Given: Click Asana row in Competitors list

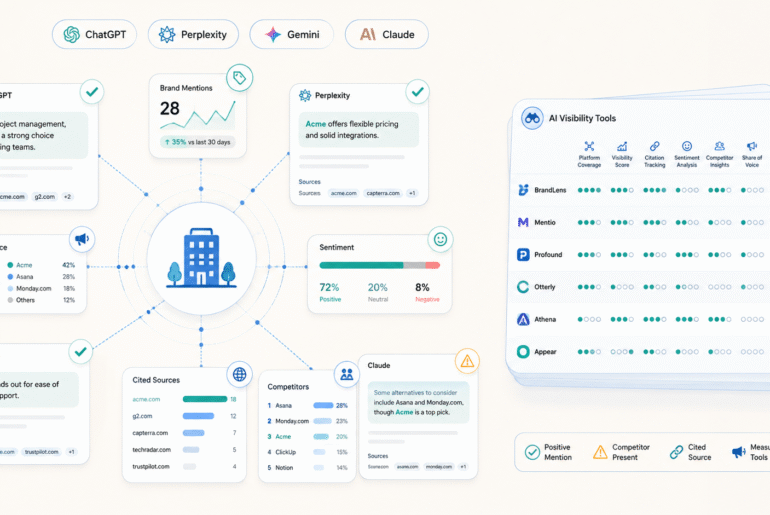Looking at the screenshot, I should pos(307,406).
